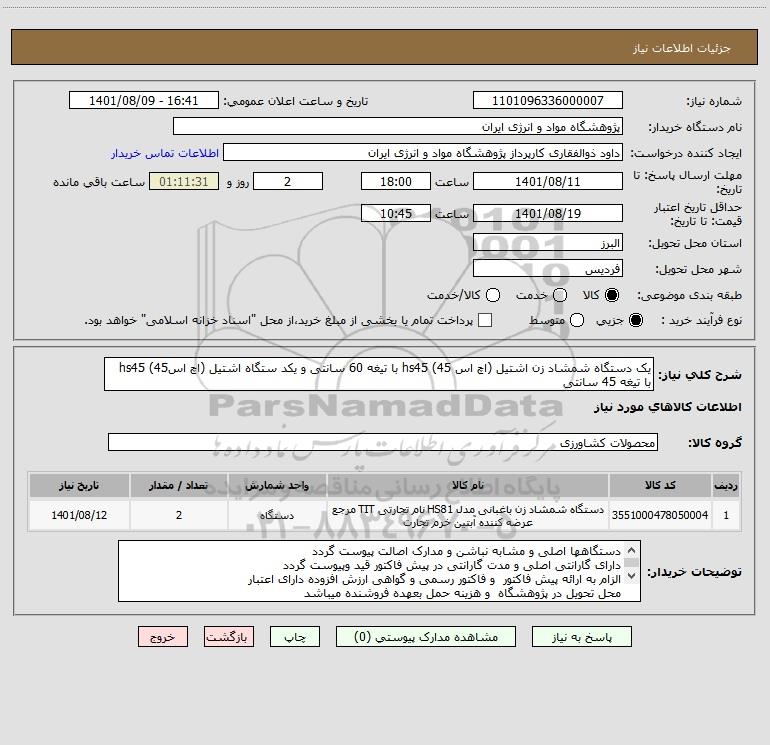Click the شرح کلی نیاز description box

pyautogui.click(x=379, y=374)
